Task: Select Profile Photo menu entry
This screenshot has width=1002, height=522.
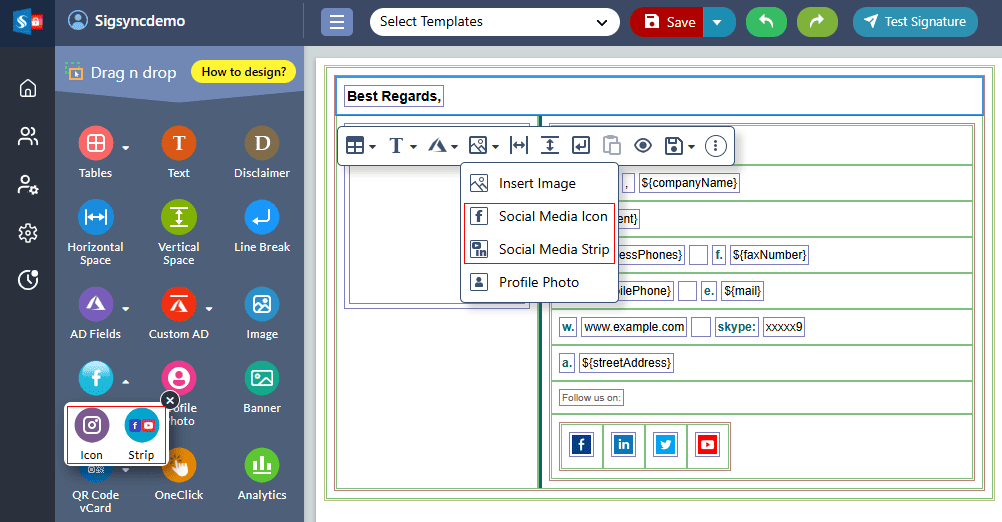Action: [538, 282]
